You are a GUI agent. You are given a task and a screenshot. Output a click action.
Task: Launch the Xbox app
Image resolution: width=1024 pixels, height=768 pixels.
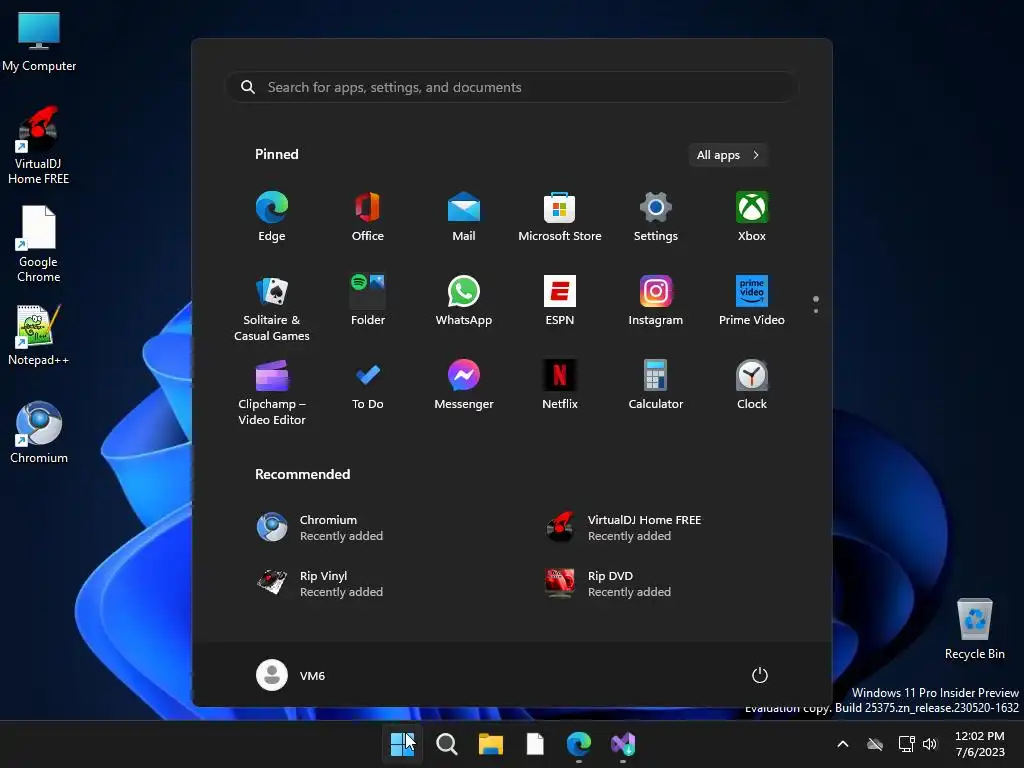(x=752, y=217)
